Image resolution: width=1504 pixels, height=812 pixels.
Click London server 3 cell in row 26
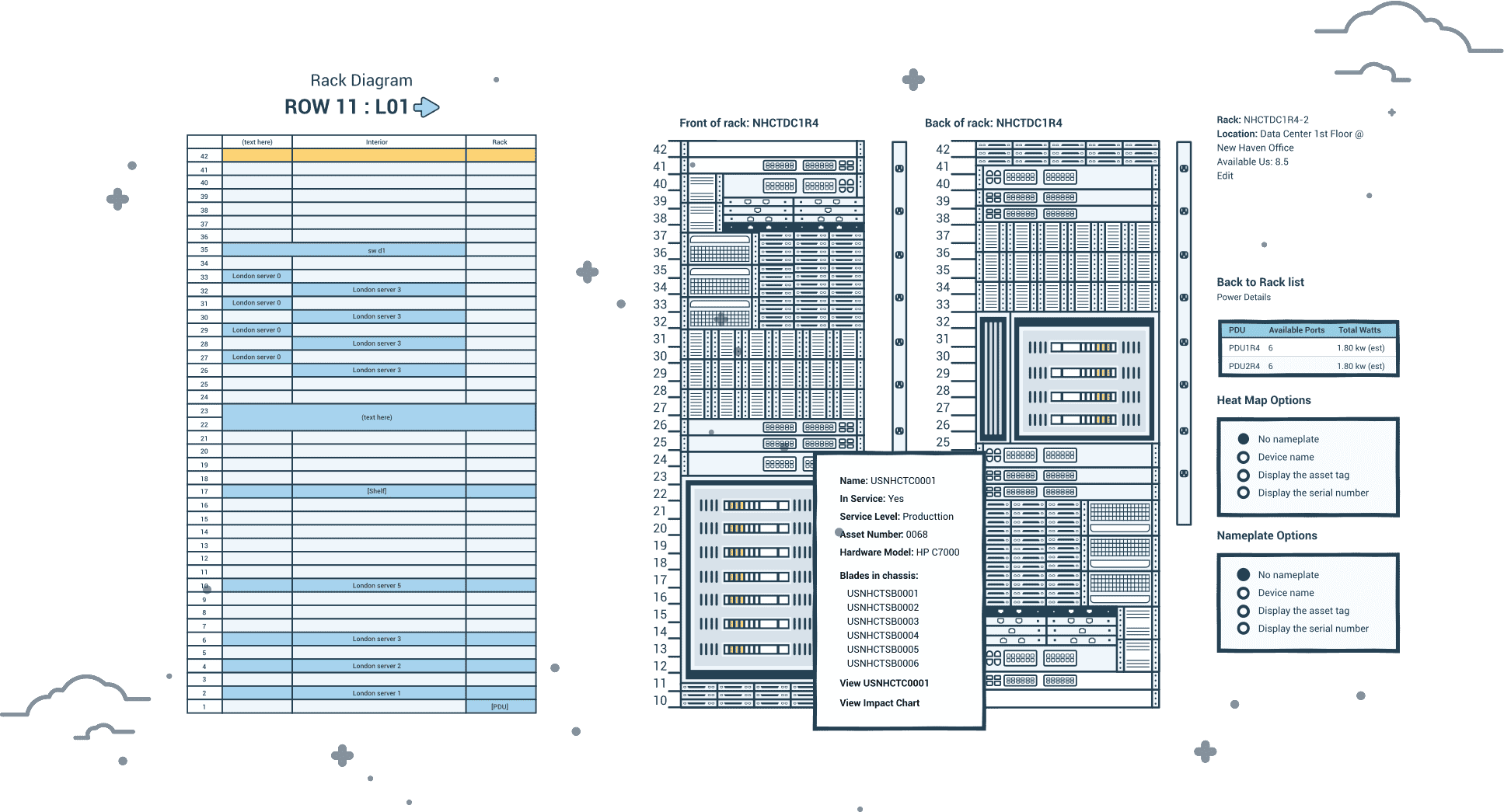point(379,370)
